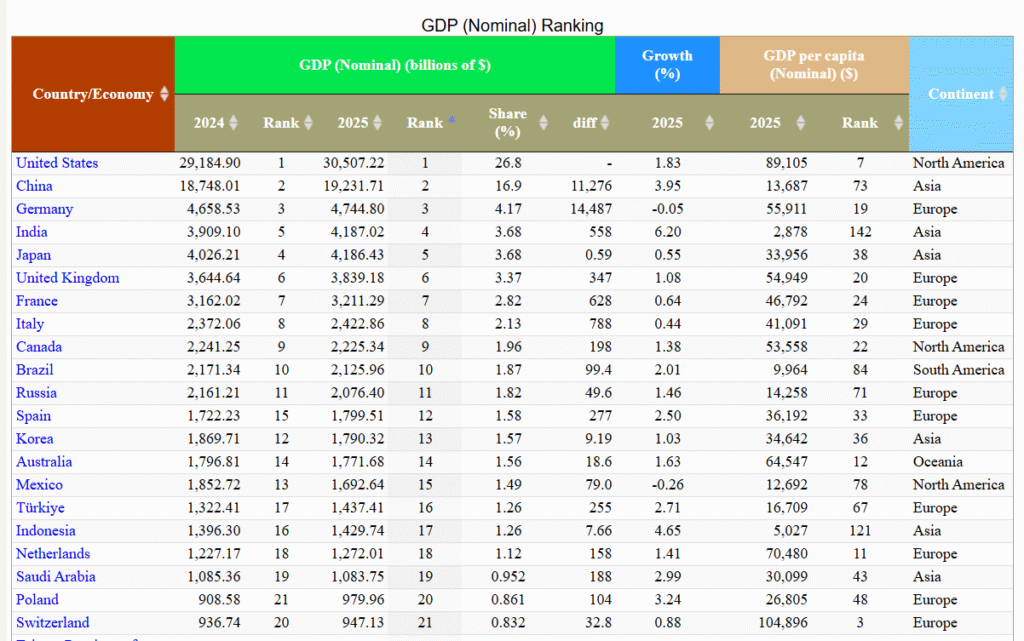The height and width of the screenshot is (641, 1024).
Task: Open the United States link
Action: (57, 163)
